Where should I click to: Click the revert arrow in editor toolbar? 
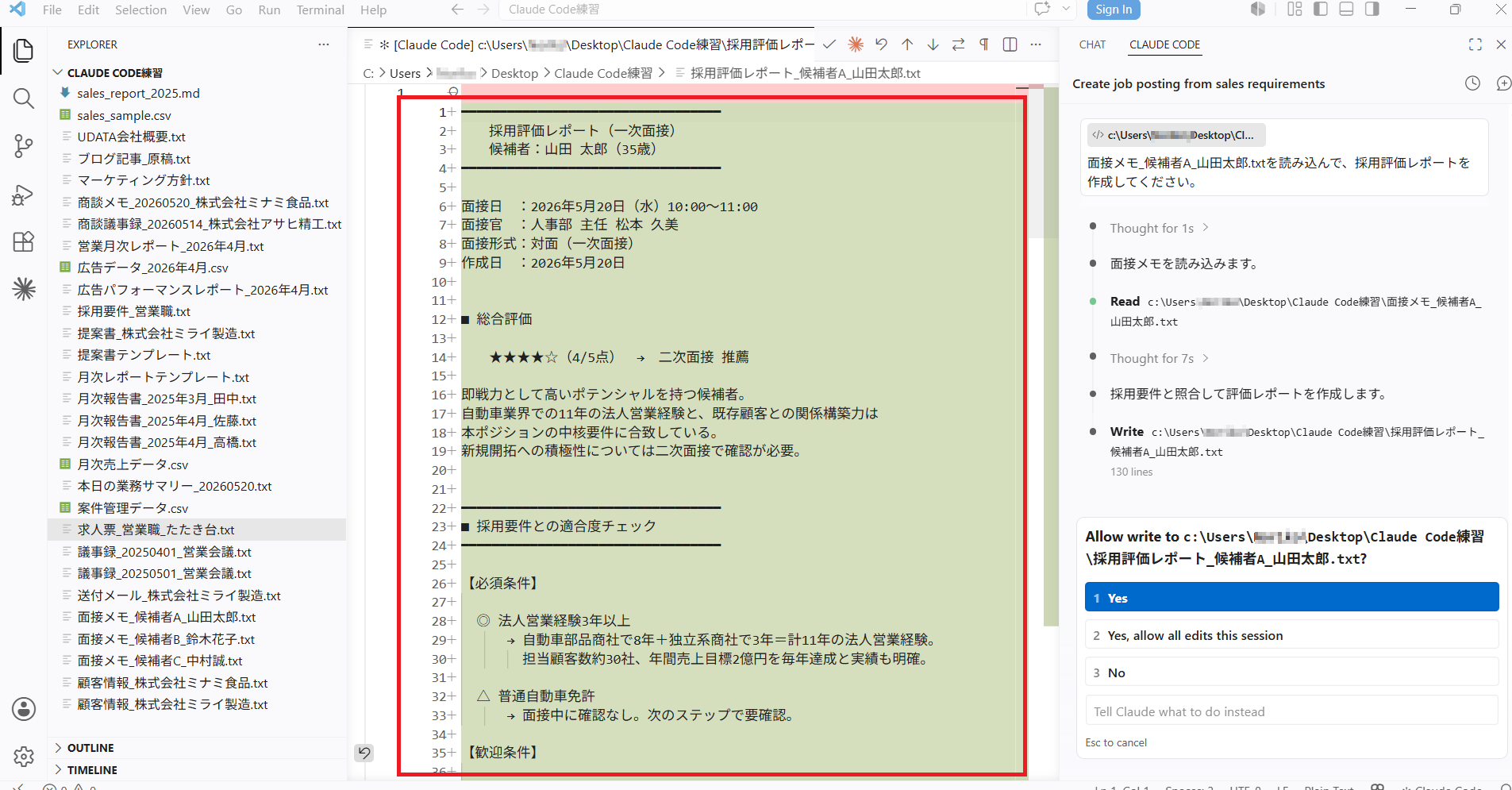pyautogui.click(x=881, y=44)
